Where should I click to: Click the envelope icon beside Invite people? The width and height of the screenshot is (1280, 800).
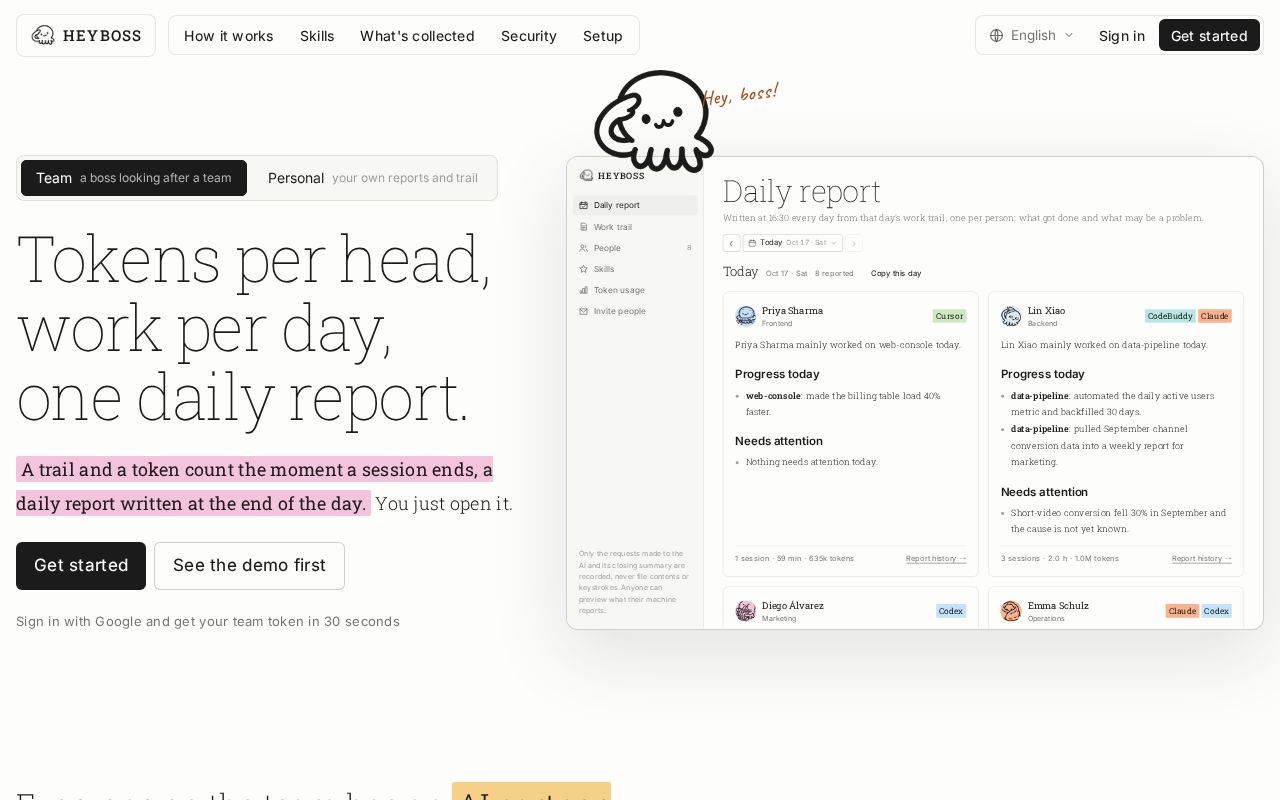pos(584,311)
